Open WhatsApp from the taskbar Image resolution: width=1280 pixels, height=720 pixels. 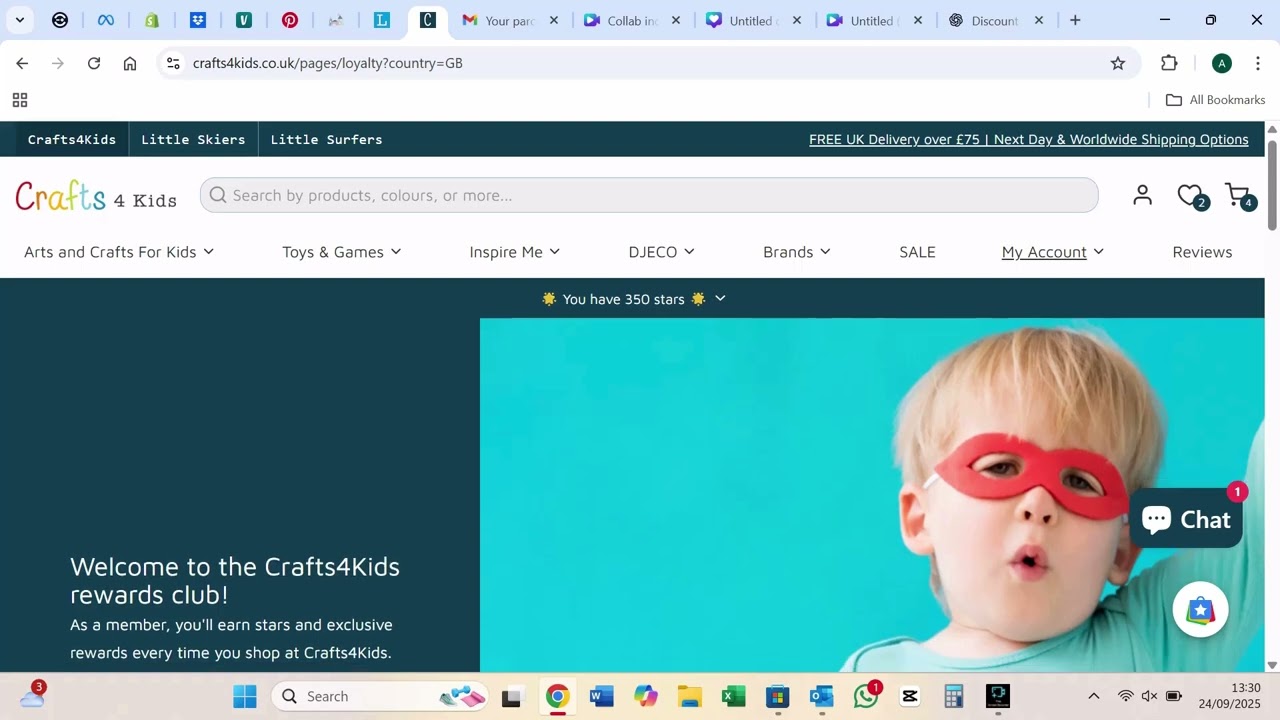pos(867,695)
